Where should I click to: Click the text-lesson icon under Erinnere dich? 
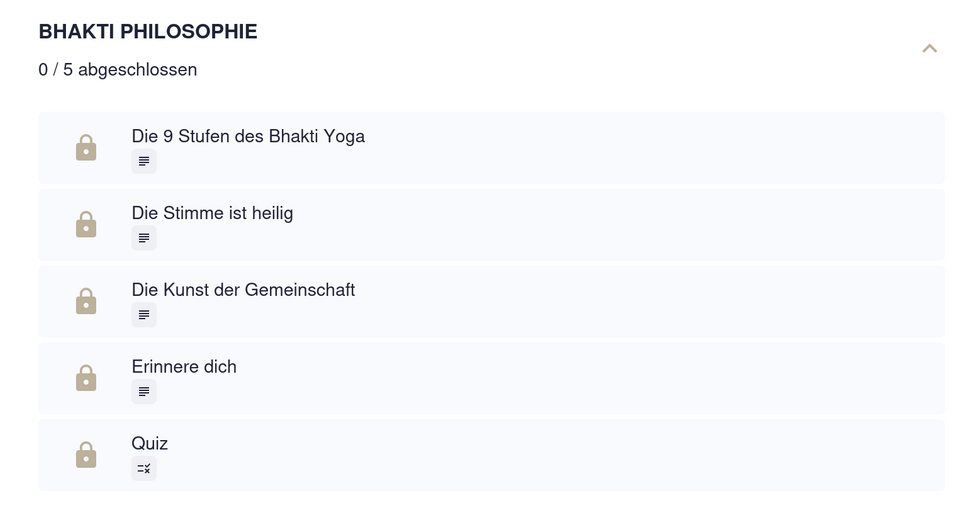pos(144,391)
